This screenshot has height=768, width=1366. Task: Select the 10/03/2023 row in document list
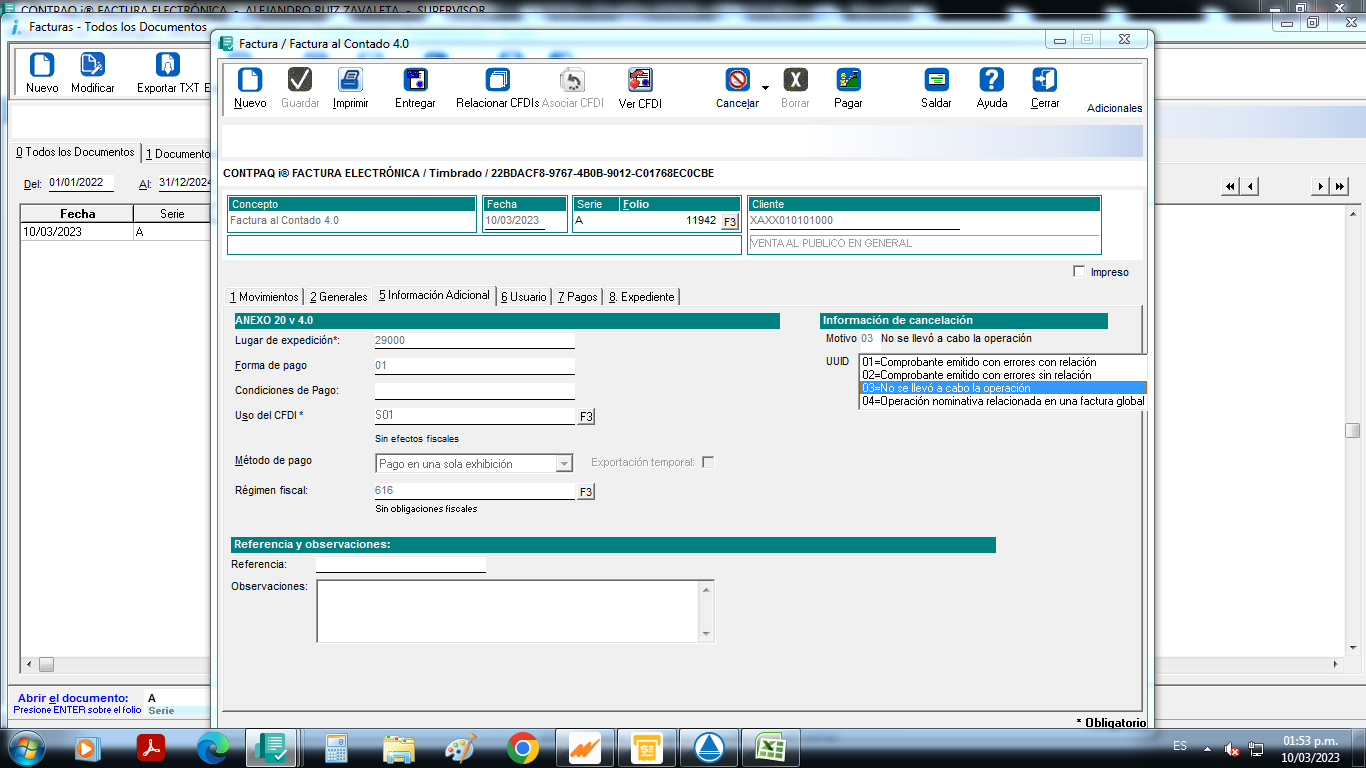tap(116, 231)
